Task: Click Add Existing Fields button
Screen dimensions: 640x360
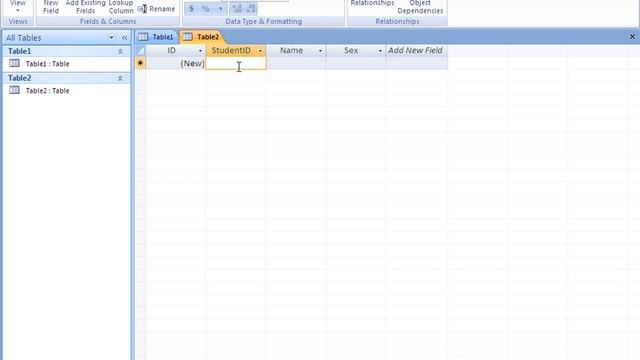Action: click(85, 7)
